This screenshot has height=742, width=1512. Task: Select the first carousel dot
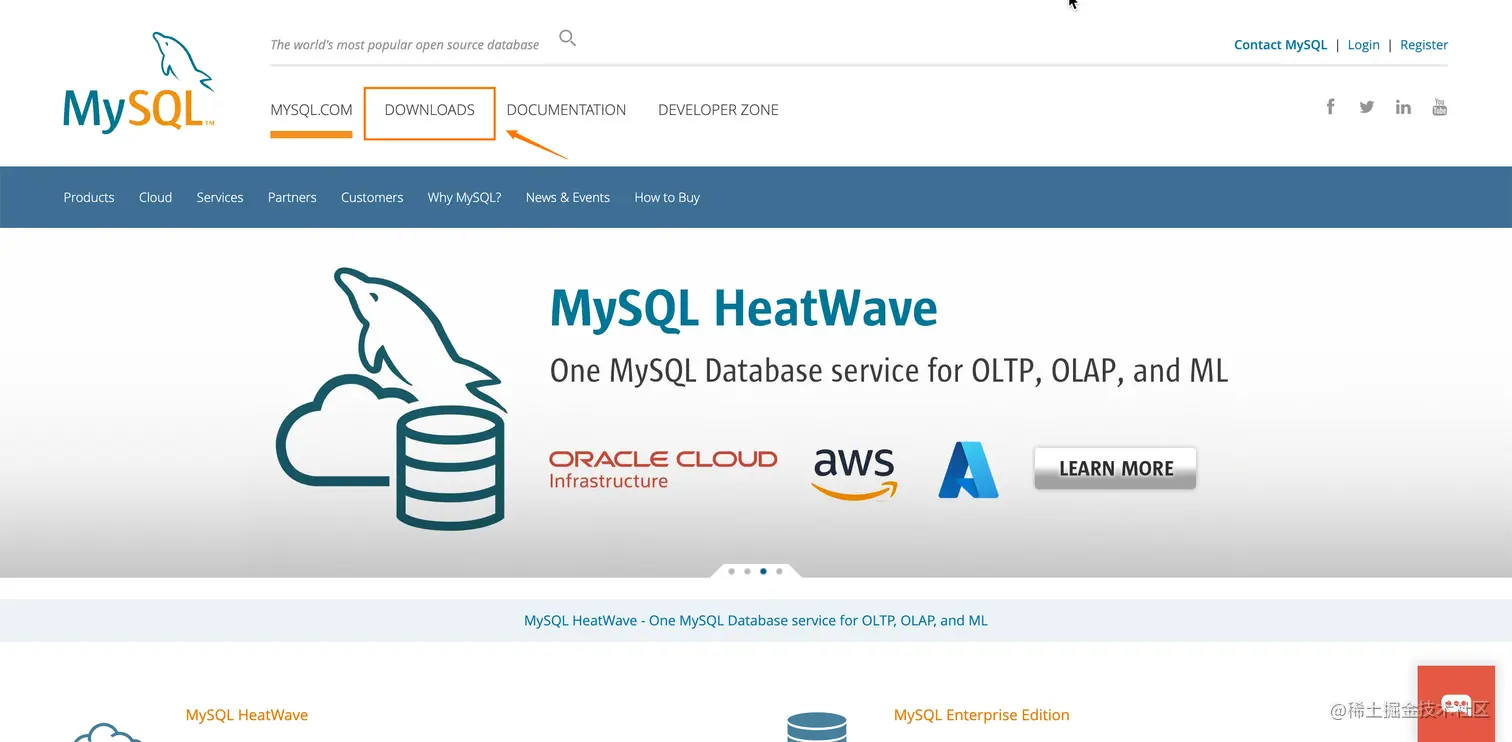click(x=732, y=571)
